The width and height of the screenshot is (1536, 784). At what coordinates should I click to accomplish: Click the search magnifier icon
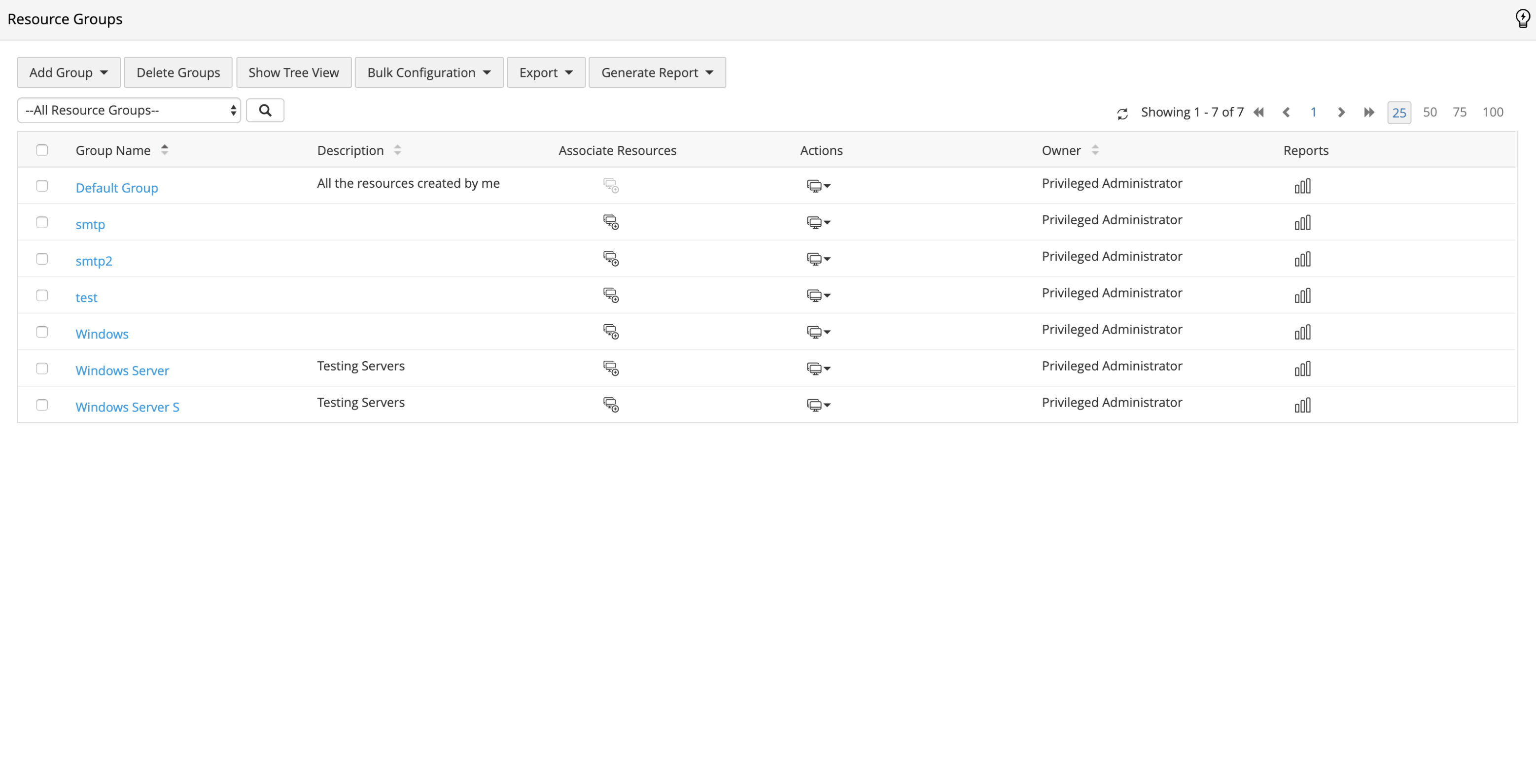(x=265, y=110)
